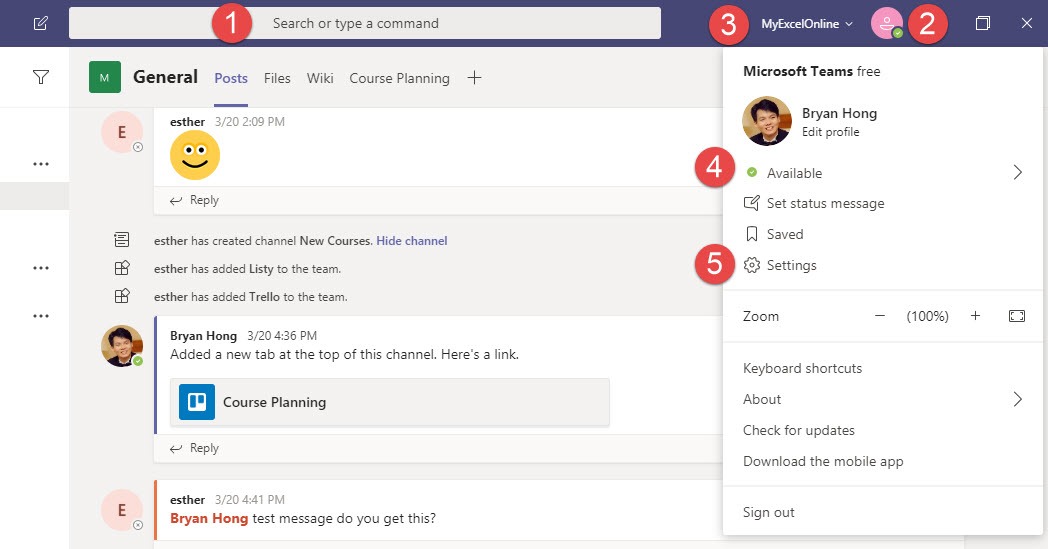Open the Wiki tab
The height and width of the screenshot is (549, 1048).
pos(319,78)
